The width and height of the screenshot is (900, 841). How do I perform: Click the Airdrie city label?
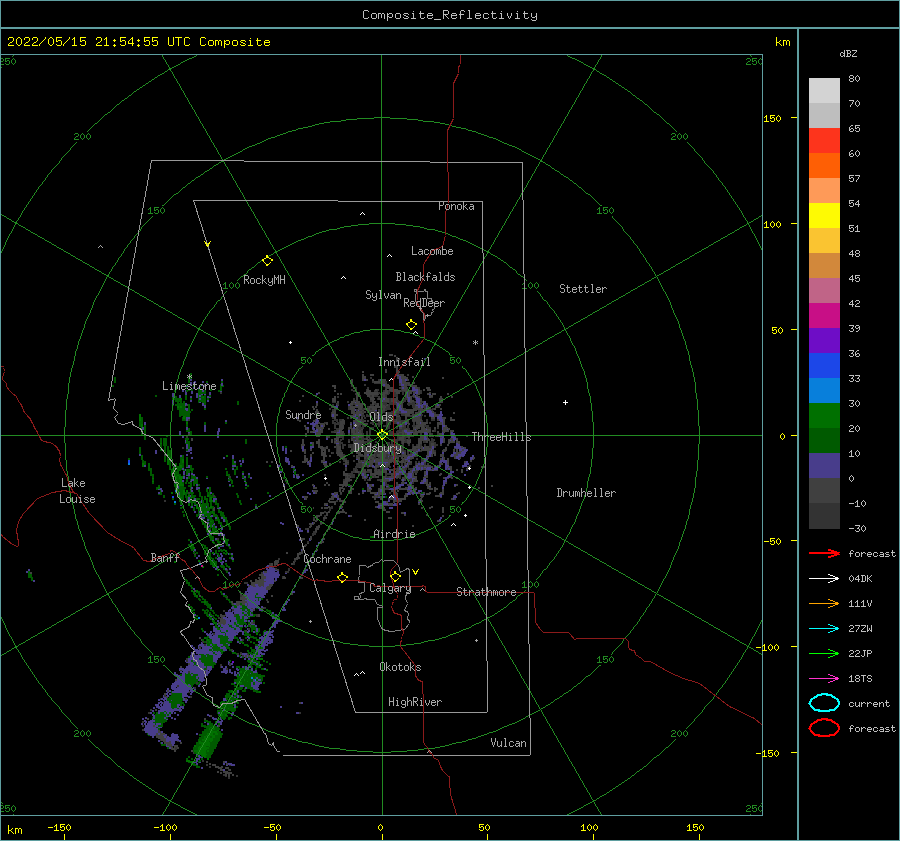(394, 534)
